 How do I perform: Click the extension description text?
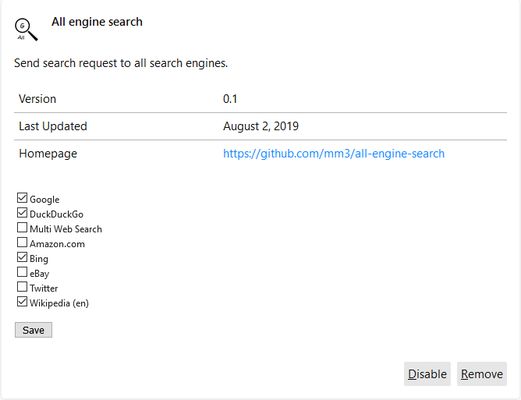[121, 63]
